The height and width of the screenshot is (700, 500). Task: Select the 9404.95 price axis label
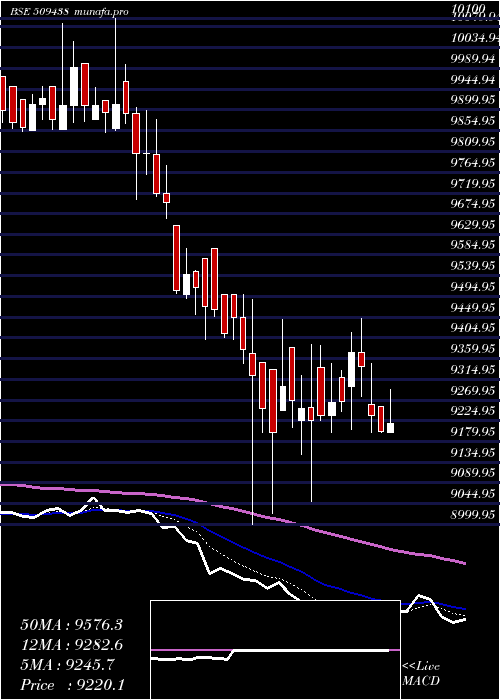(x=473, y=329)
